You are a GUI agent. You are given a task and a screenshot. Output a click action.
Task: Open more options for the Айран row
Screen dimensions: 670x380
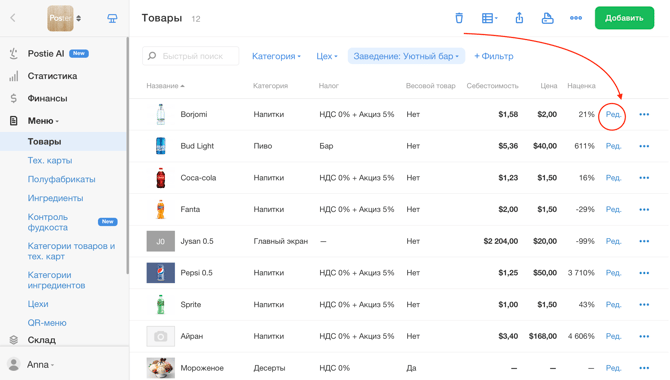(x=644, y=336)
